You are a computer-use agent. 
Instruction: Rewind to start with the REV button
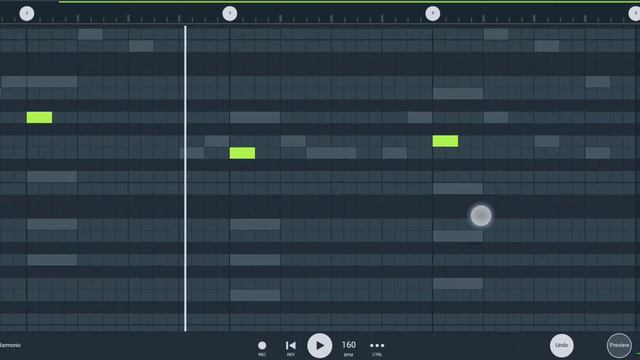click(291, 348)
